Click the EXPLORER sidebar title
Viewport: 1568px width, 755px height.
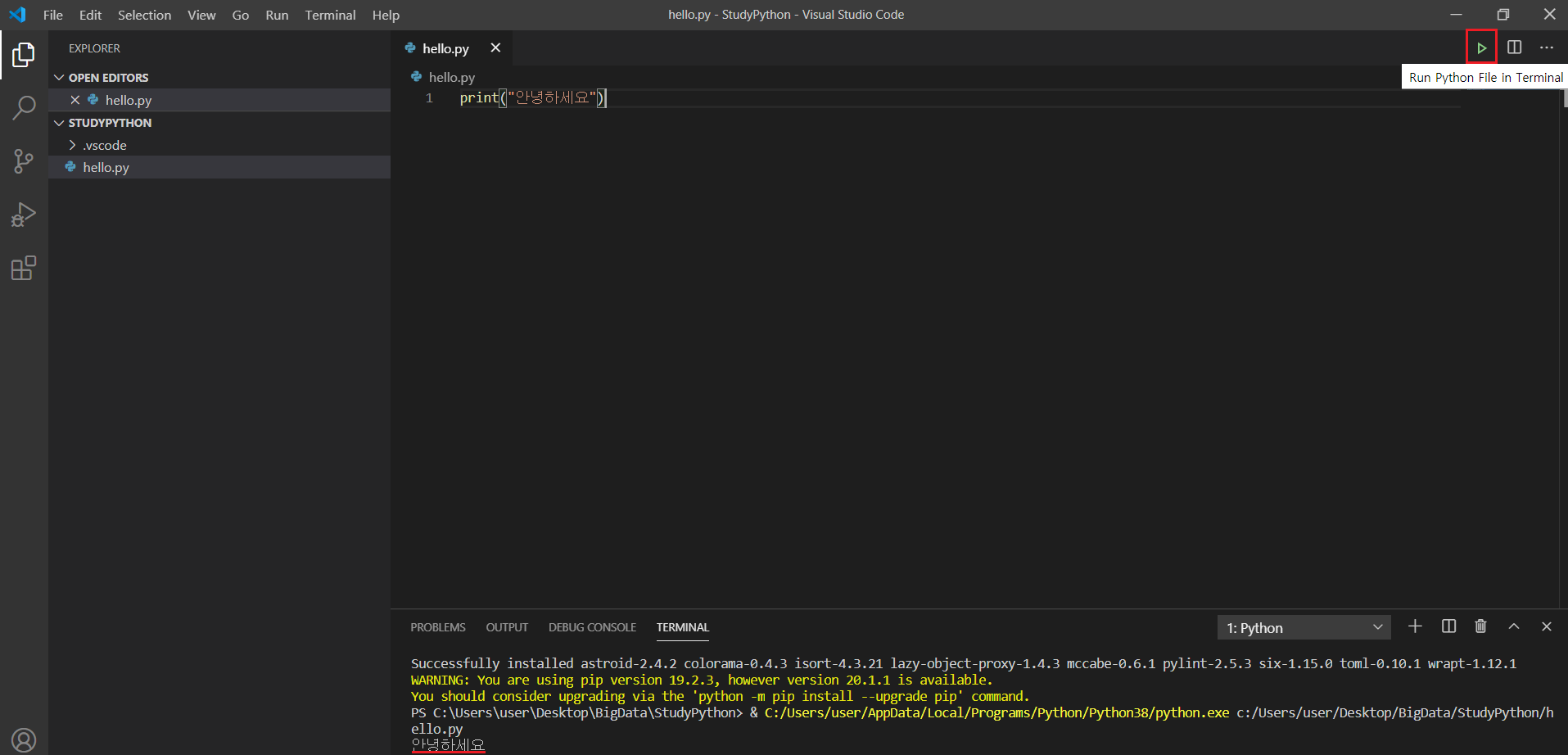[x=94, y=48]
